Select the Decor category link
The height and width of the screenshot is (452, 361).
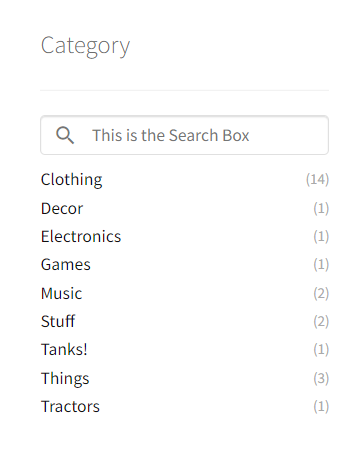[62, 209]
